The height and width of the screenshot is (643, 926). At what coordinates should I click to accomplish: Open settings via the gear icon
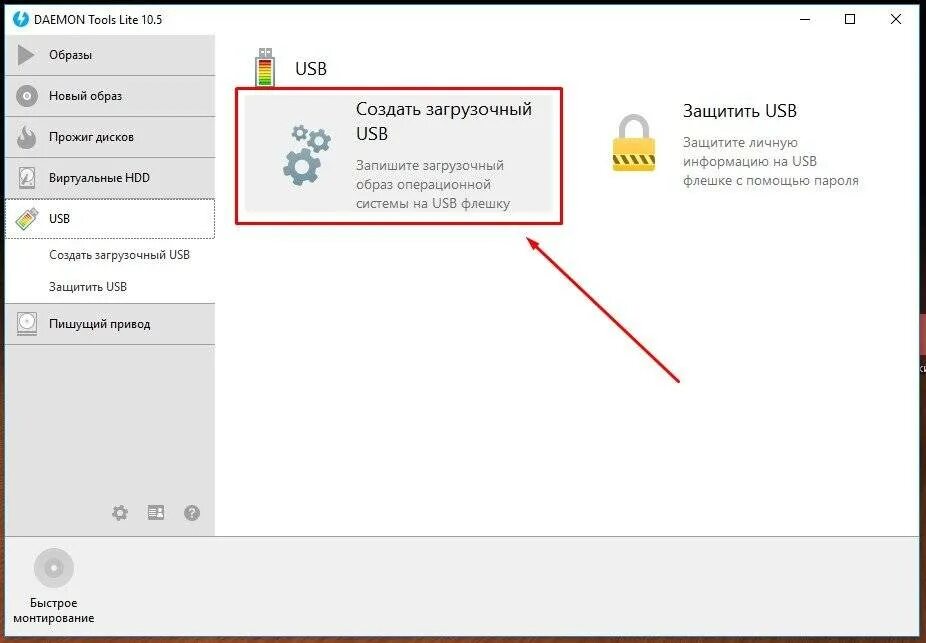(x=120, y=513)
